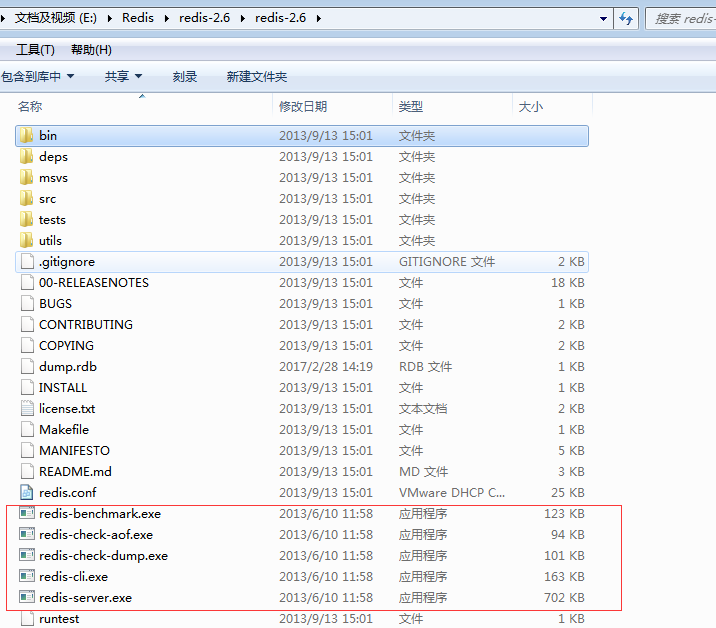This screenshot has height=628, width=716.
Task: Click the deps folder icon
Action: click(26, 156)
